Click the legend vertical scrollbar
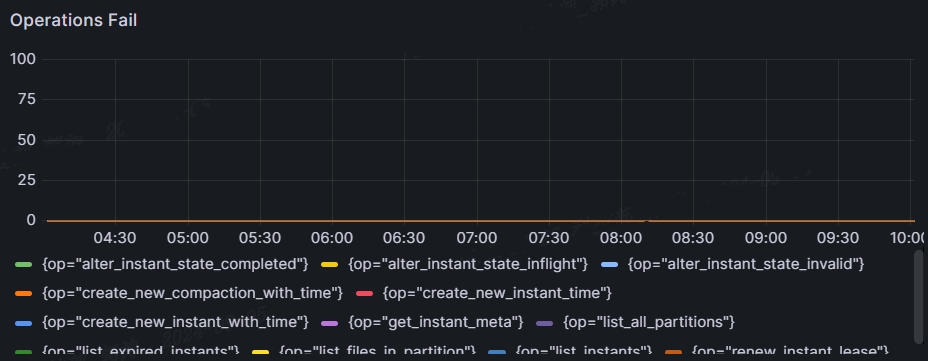This screenshot has height=361, width=928. 919,297
